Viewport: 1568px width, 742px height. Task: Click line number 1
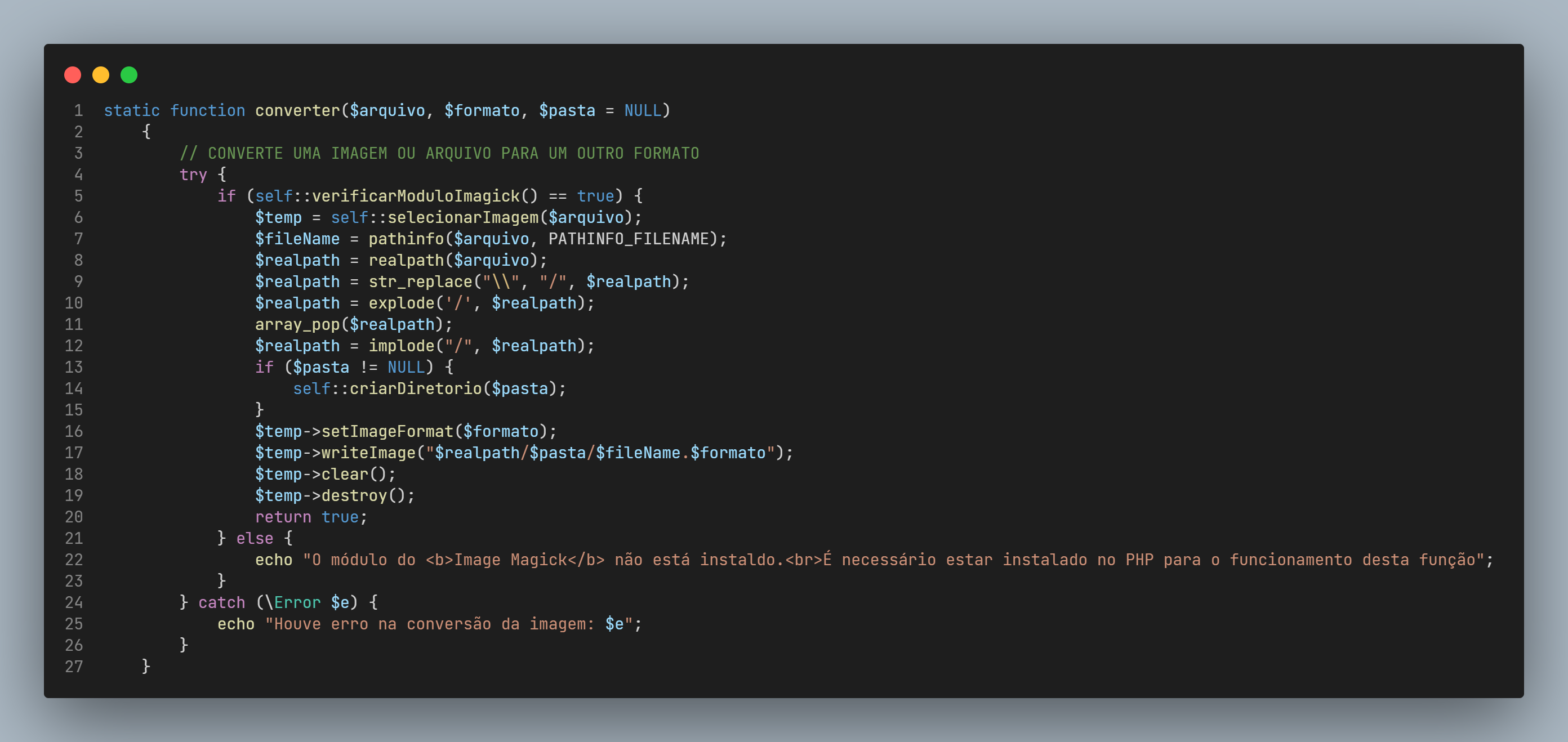point(78,111)
